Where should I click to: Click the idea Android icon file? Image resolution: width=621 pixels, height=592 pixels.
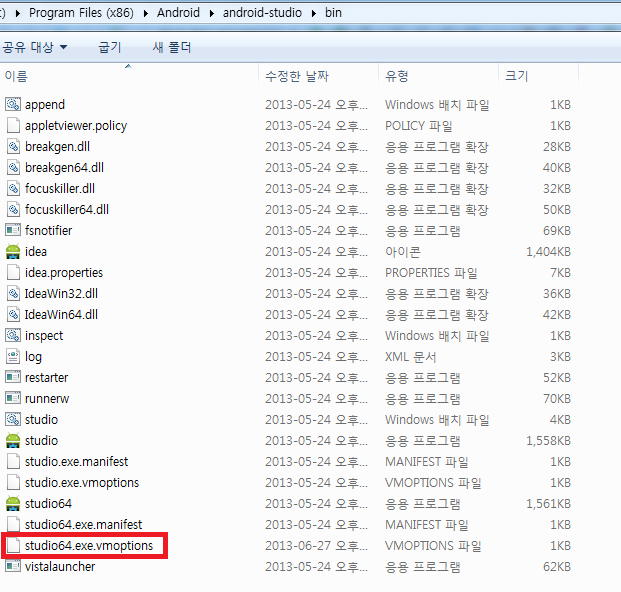coord(13,251)
